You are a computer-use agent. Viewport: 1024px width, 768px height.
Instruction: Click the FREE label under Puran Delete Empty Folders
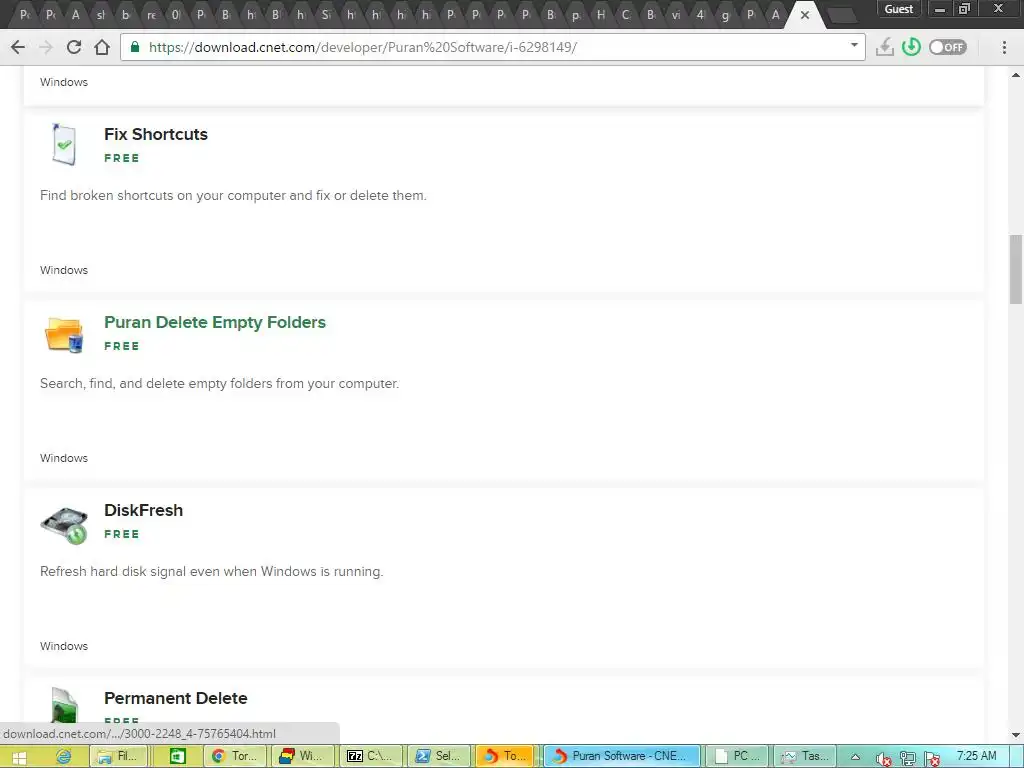121,346
